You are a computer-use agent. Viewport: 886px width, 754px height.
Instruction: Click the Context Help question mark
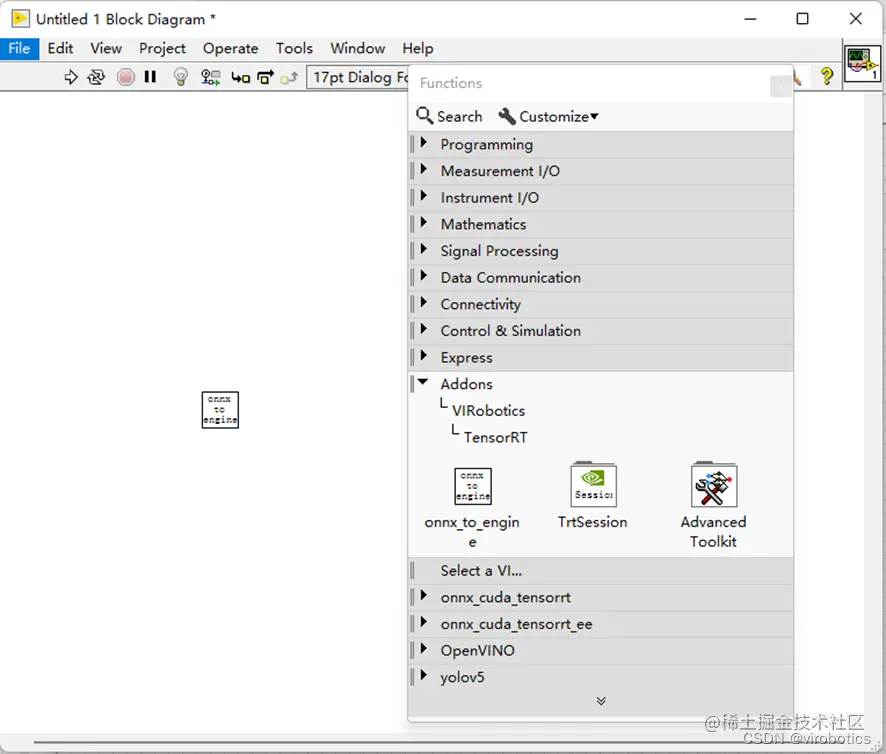pyautogui.click(x=827, y=76)
